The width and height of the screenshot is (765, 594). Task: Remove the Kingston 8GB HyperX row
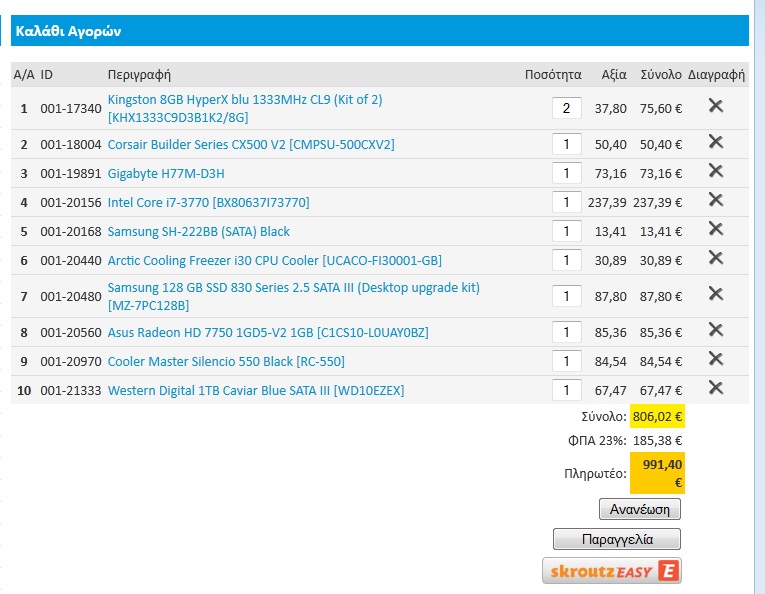click(715, 105)
